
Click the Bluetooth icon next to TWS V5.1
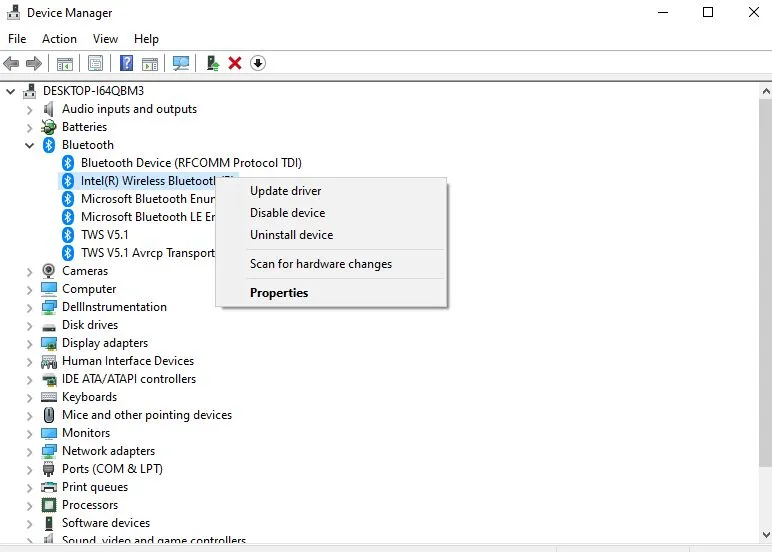(68, 235)
